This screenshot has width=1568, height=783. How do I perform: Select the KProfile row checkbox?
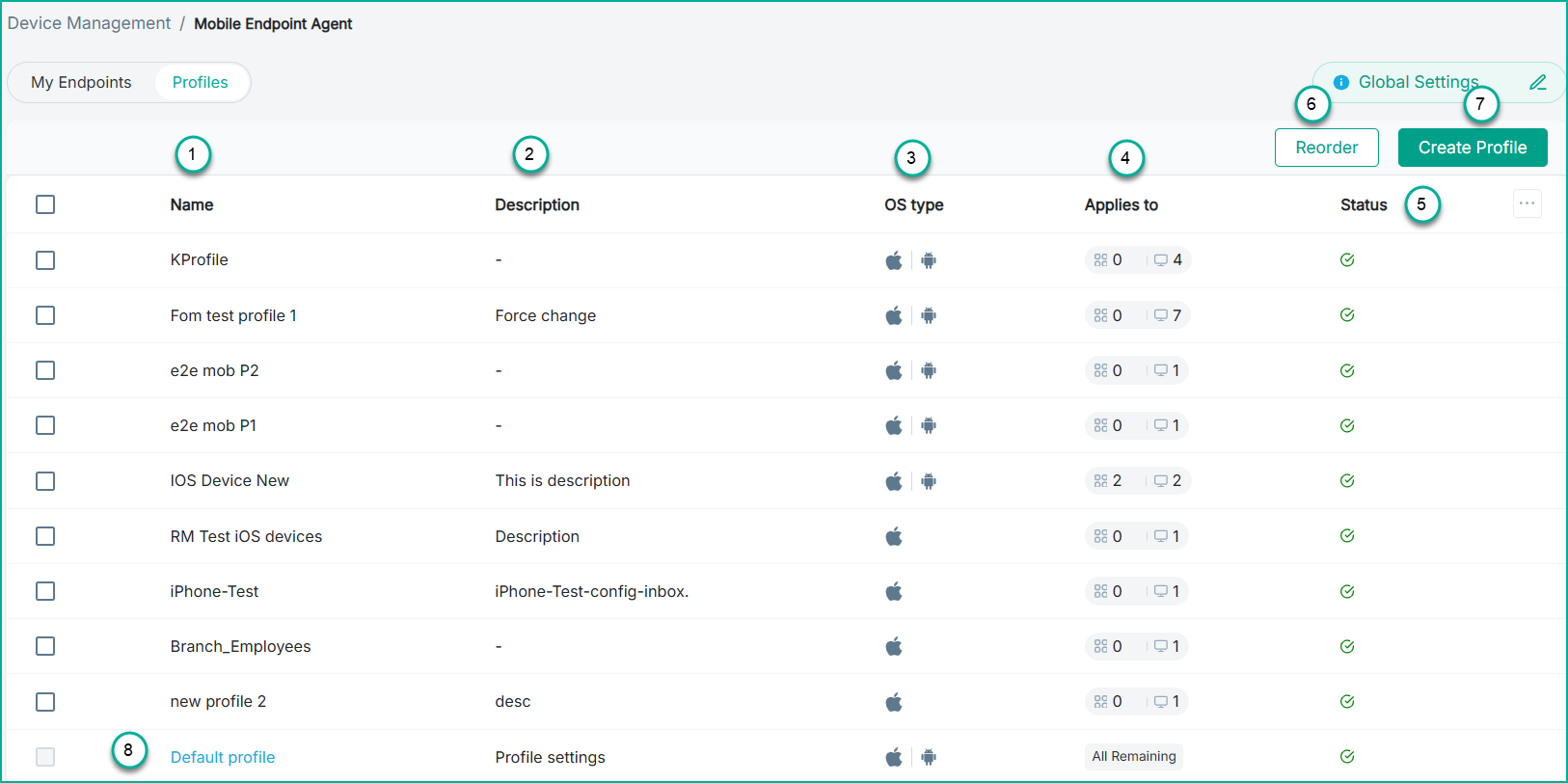45,260
